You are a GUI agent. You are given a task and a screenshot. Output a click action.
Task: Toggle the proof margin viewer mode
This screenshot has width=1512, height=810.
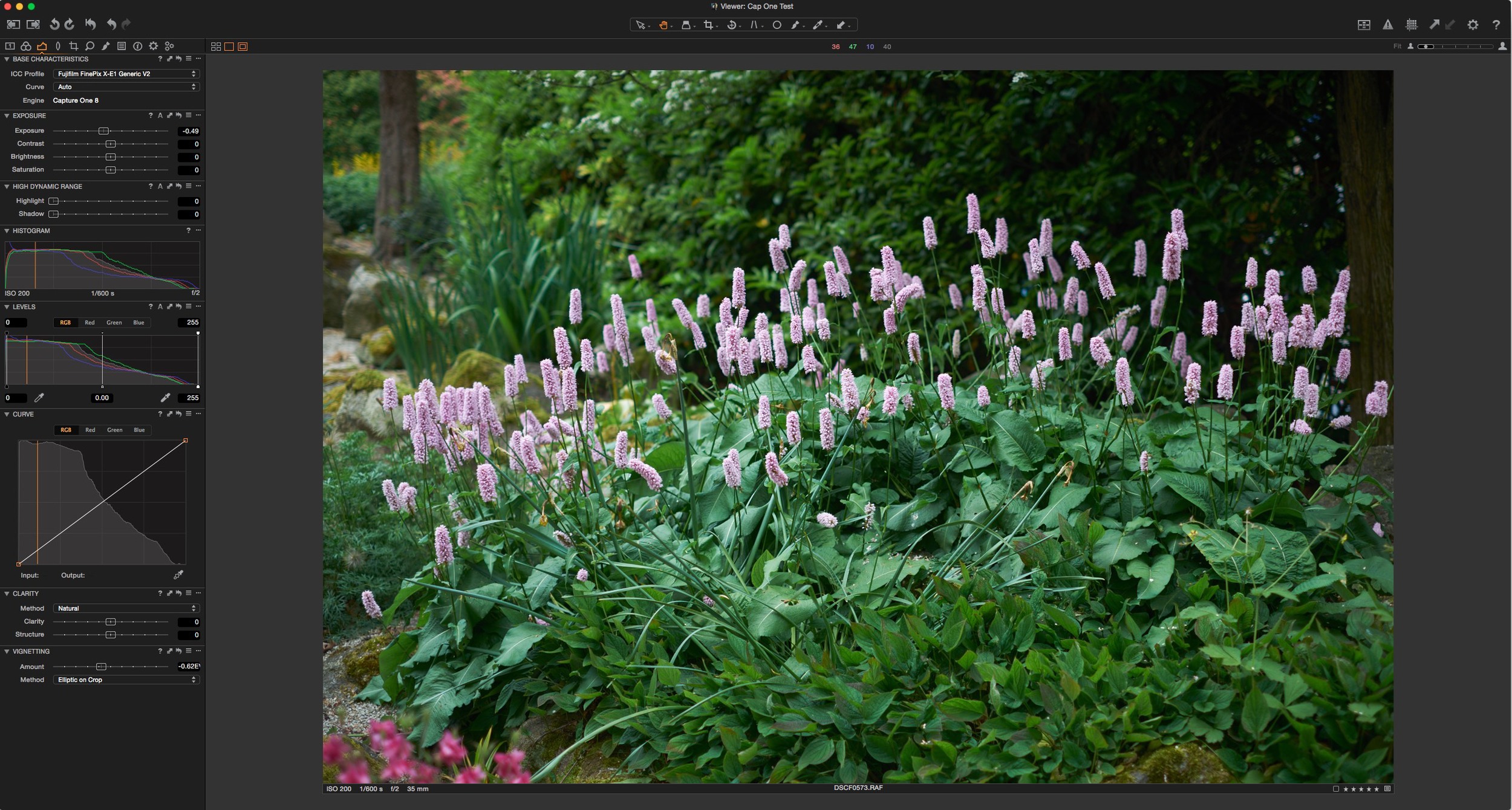pos(243,47)
